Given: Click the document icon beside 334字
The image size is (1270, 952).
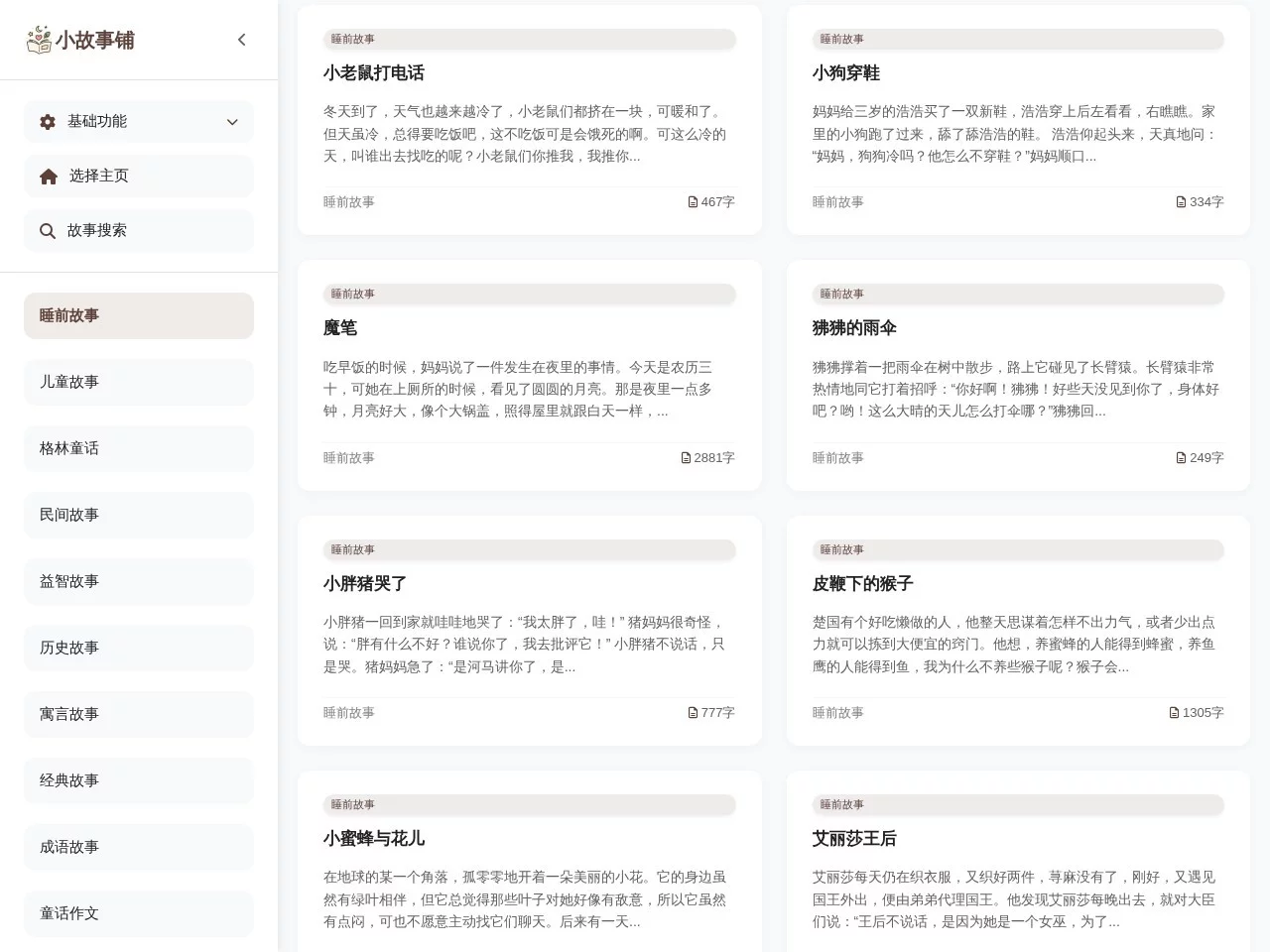Looking at the screenshot, I should click(x=1180, y=201).
